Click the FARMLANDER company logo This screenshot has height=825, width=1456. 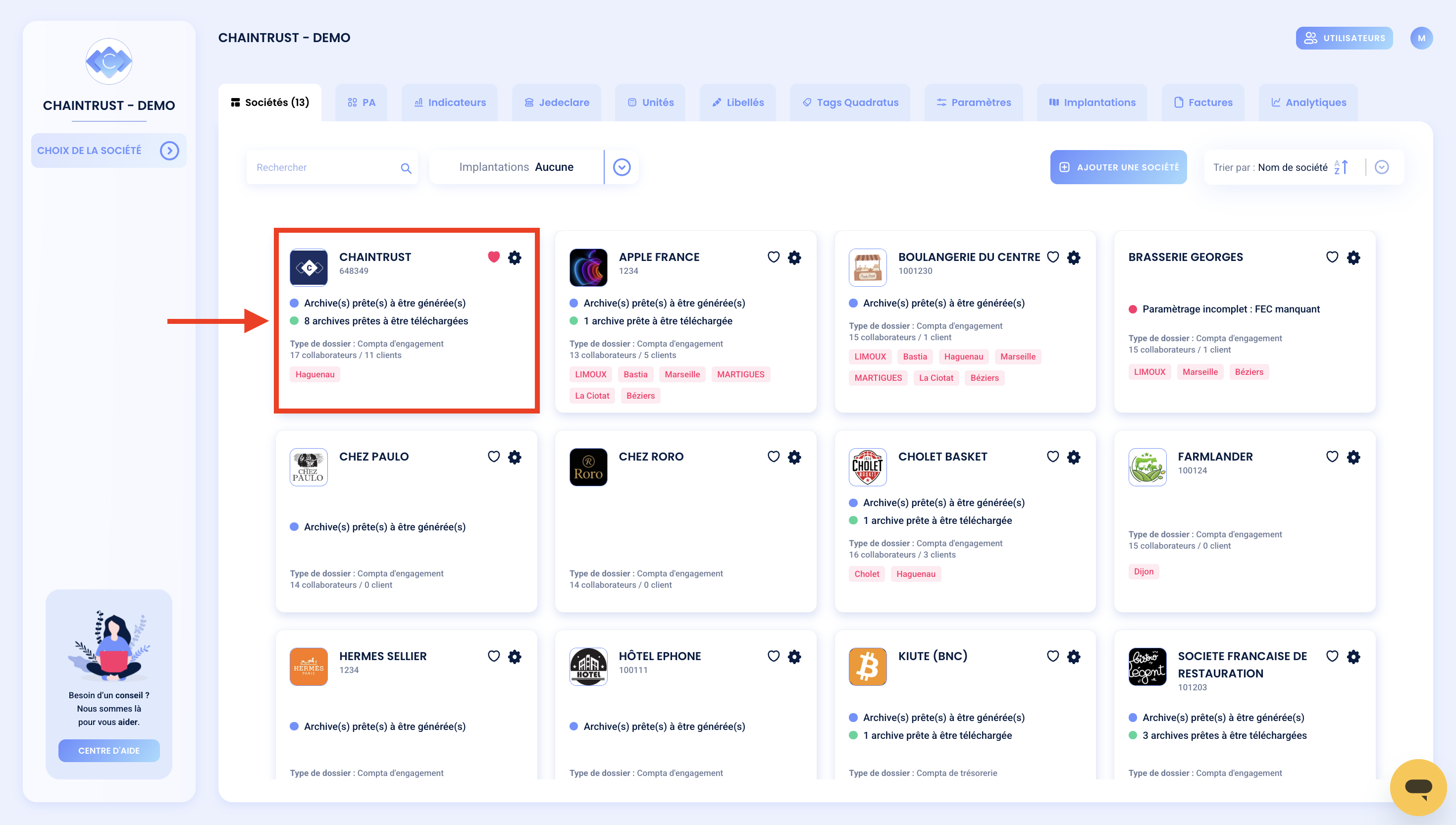pyautogui.click(x=1147, y=466)
